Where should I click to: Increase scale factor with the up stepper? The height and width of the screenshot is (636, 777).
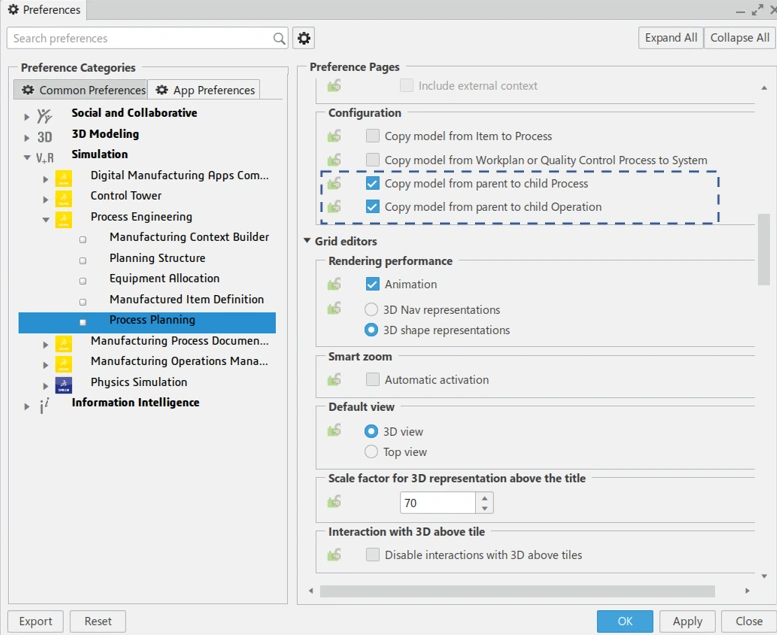pos(485,497)
